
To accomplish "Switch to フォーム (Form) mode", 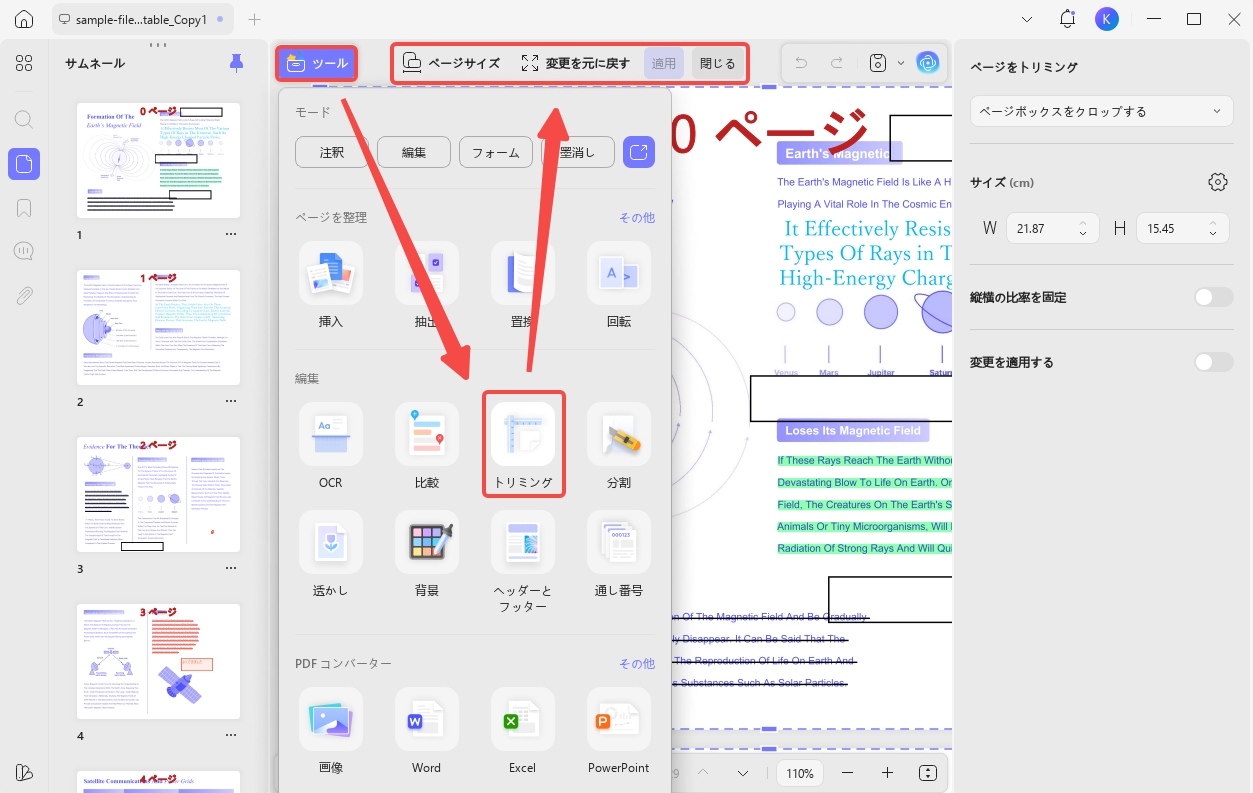I will (496, 153).
